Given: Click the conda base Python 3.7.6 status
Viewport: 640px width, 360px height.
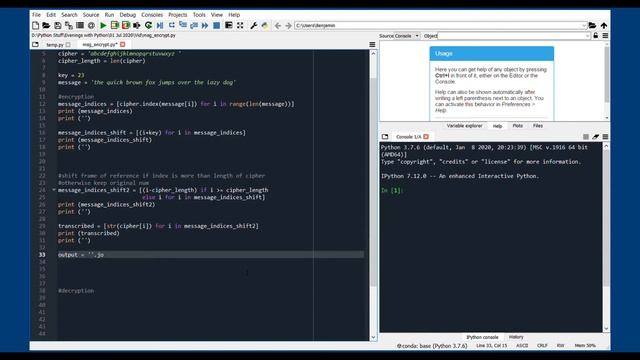Looking at the screenshot, I should coord(432,346).
